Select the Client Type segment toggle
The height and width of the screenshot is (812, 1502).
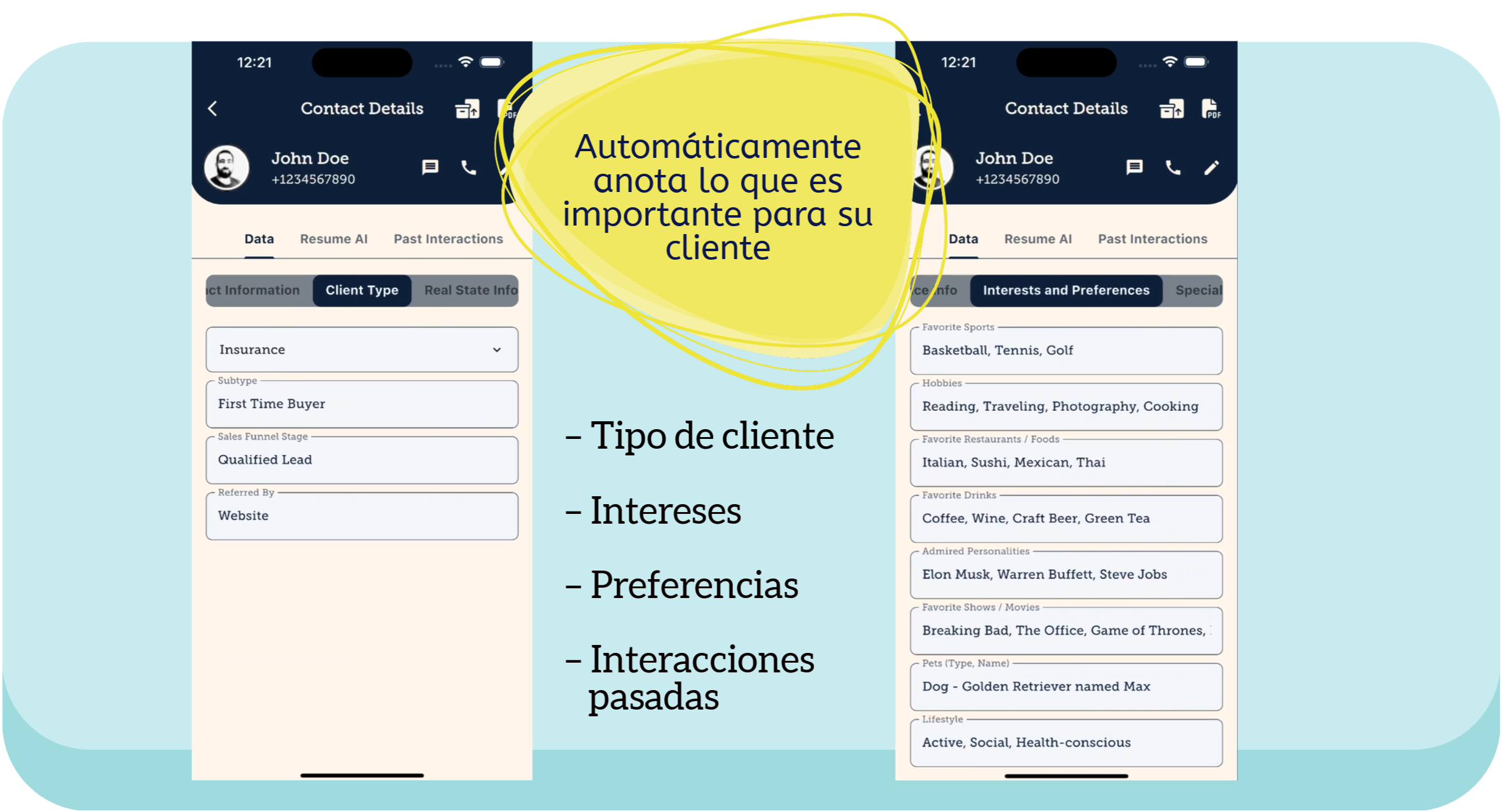[362, 290]
